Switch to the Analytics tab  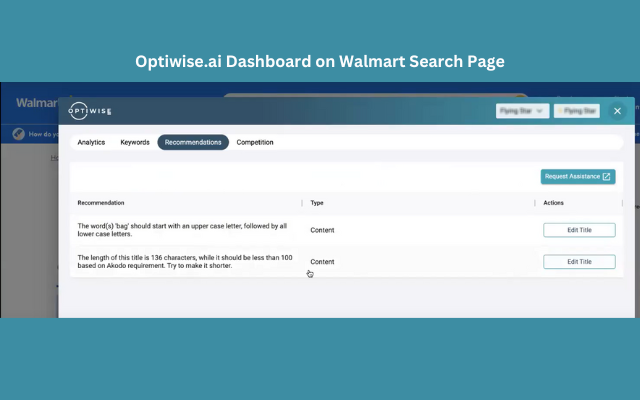click(91, 142)
